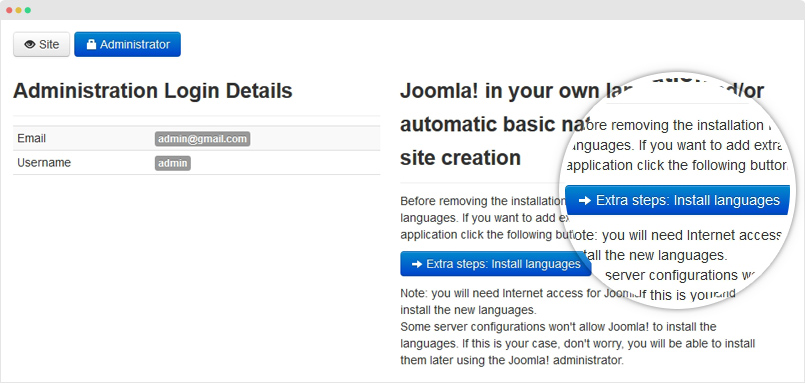Select the admin@gmail.com email badge
This screenshot has width=805, height=385.
click(x=202, y=139)
